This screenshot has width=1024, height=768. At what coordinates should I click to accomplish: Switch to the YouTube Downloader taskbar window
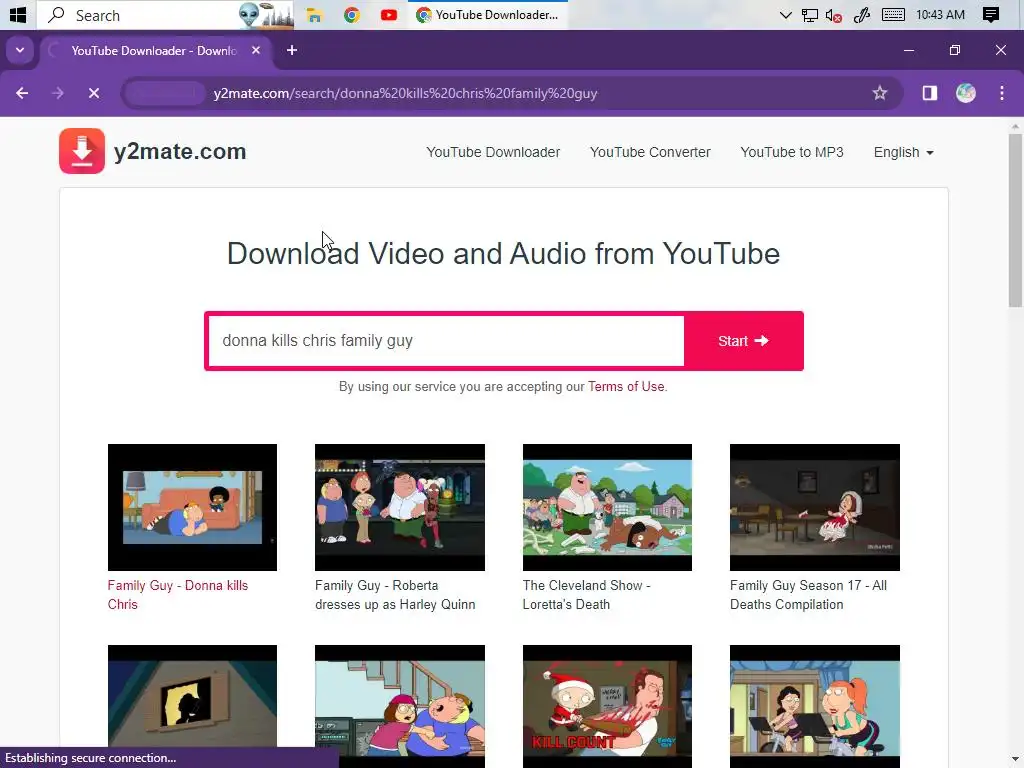[488, 14]
